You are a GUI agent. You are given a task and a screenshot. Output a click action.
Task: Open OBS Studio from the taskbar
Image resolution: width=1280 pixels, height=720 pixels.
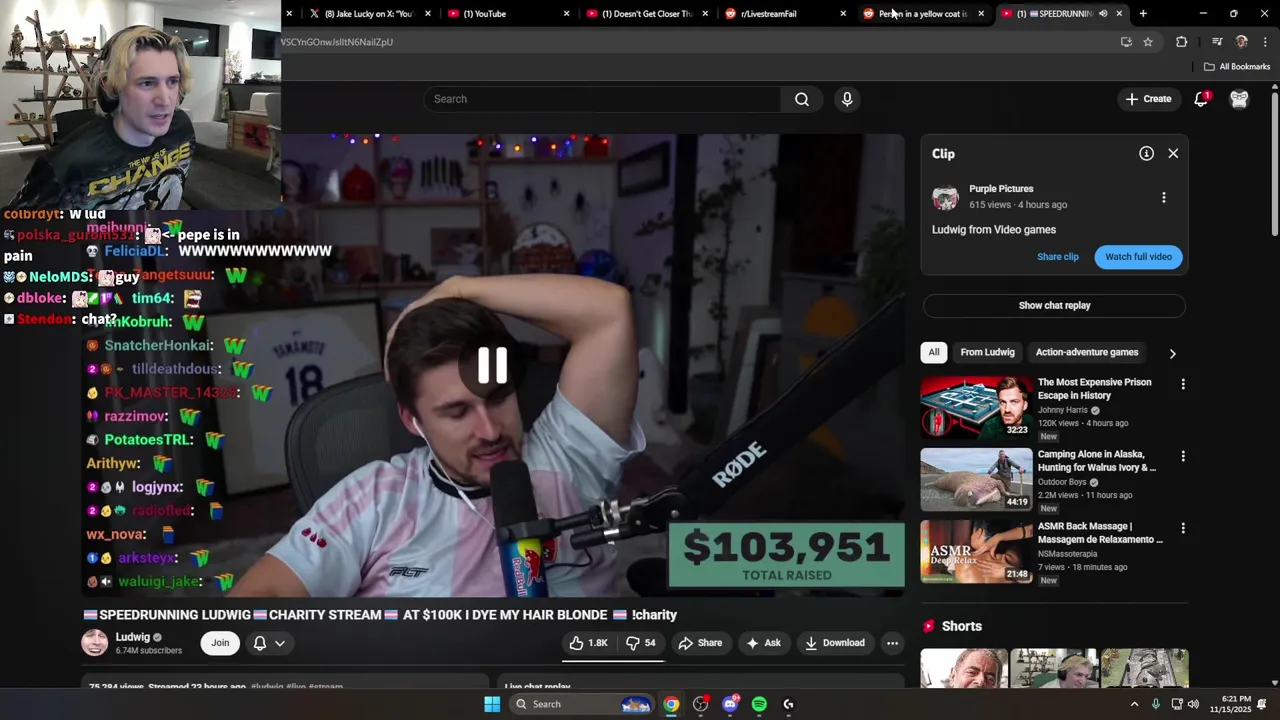pos(700,704)
